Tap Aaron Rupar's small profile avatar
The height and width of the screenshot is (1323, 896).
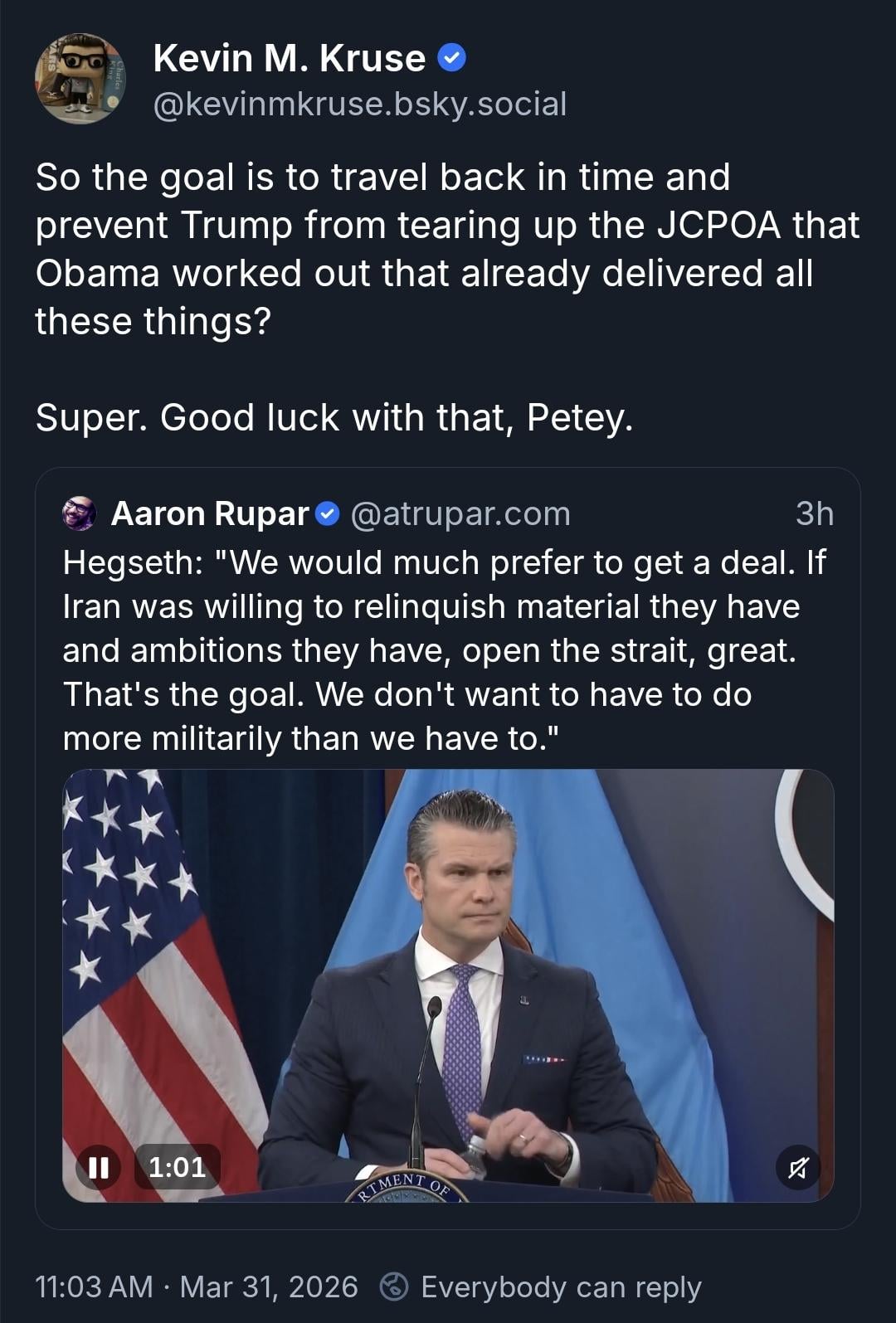pos(80,513)
